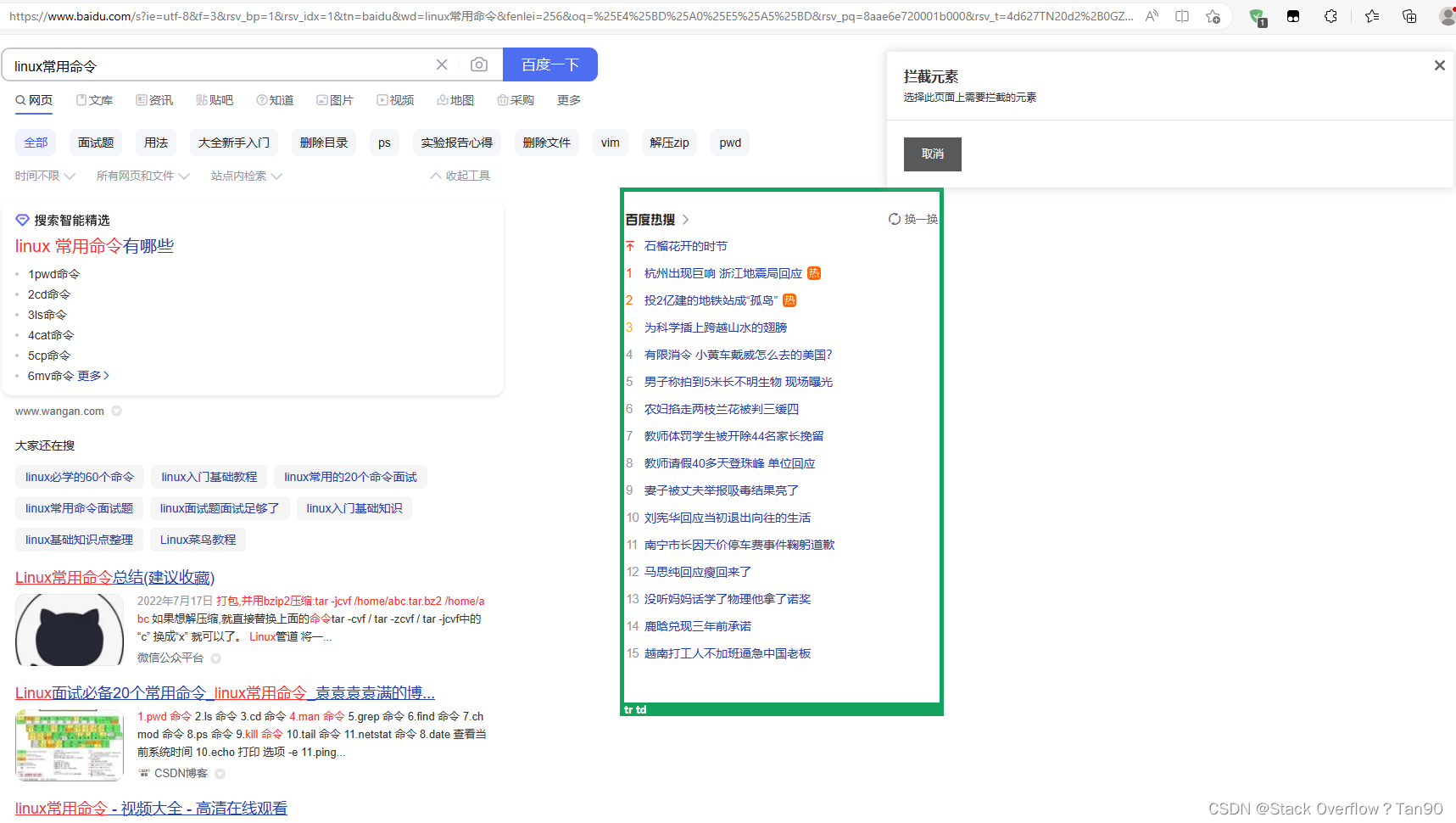
Task: Select the vim filter chip
Action: tap(611, 143)
